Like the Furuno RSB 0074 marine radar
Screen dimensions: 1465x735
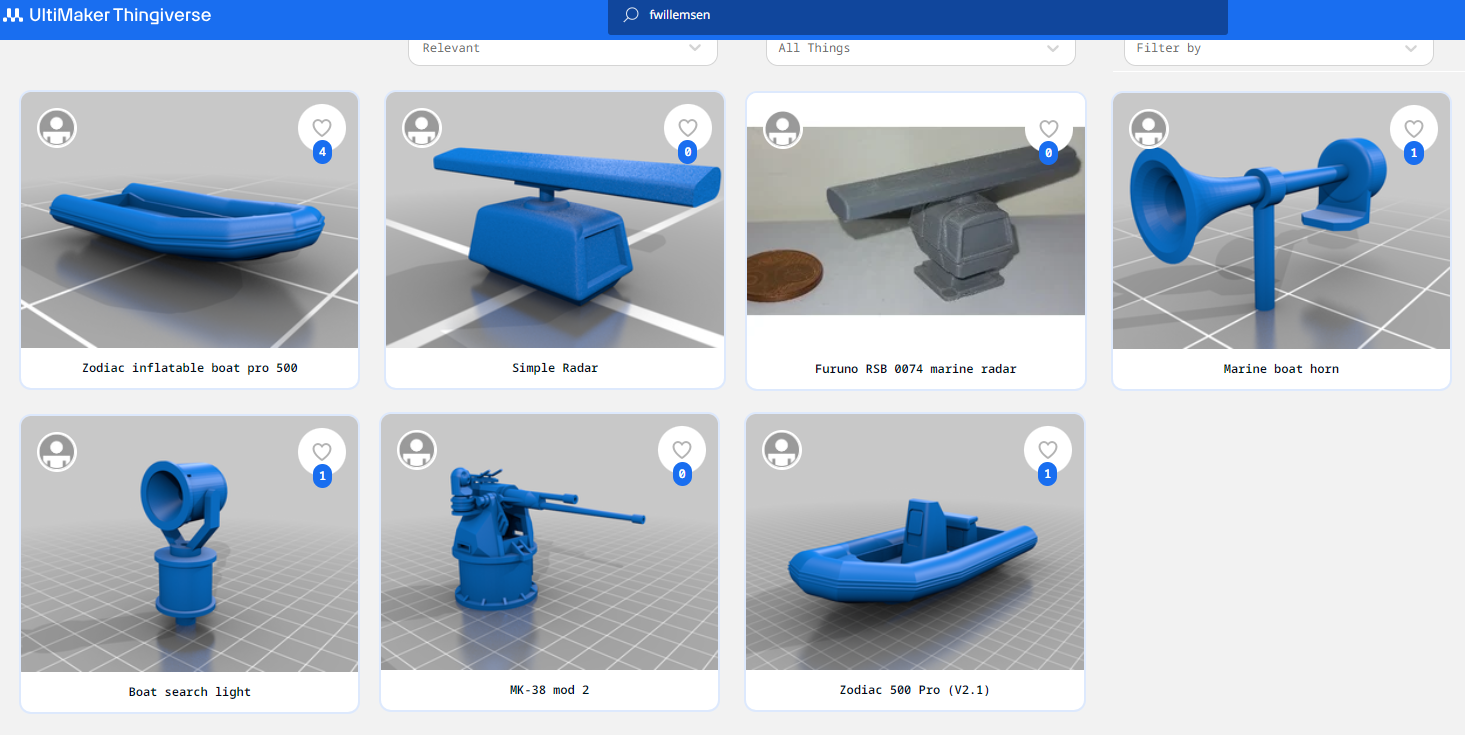point(1049,129)
